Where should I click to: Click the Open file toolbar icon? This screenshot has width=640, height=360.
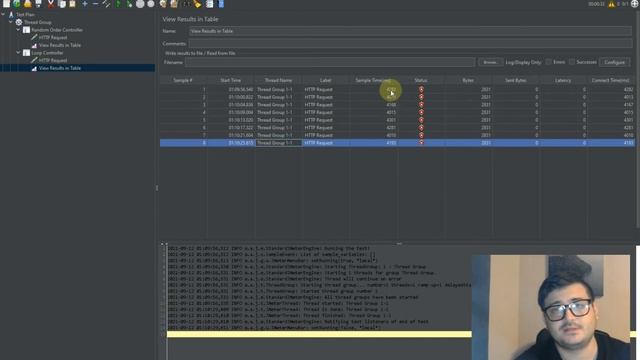click(x=28, y=4)
